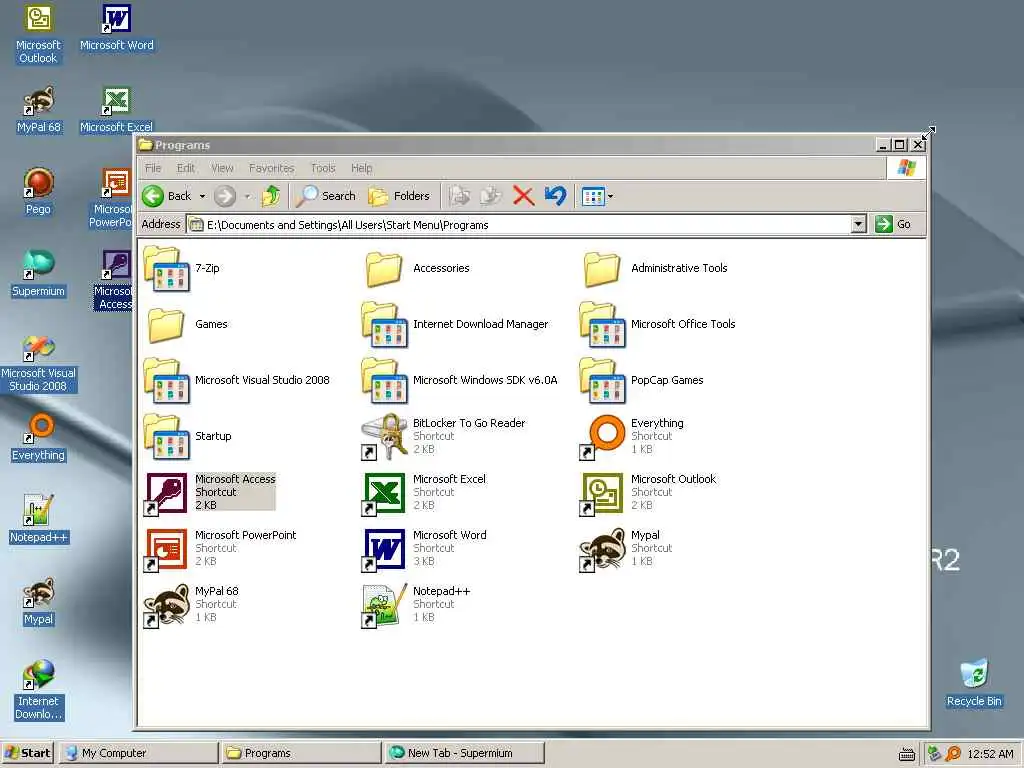The height and width of the screenshot is (768, 1024).
Task: Select MyPal 68 shortcut in Programs window
Action: tap(191, 605)
